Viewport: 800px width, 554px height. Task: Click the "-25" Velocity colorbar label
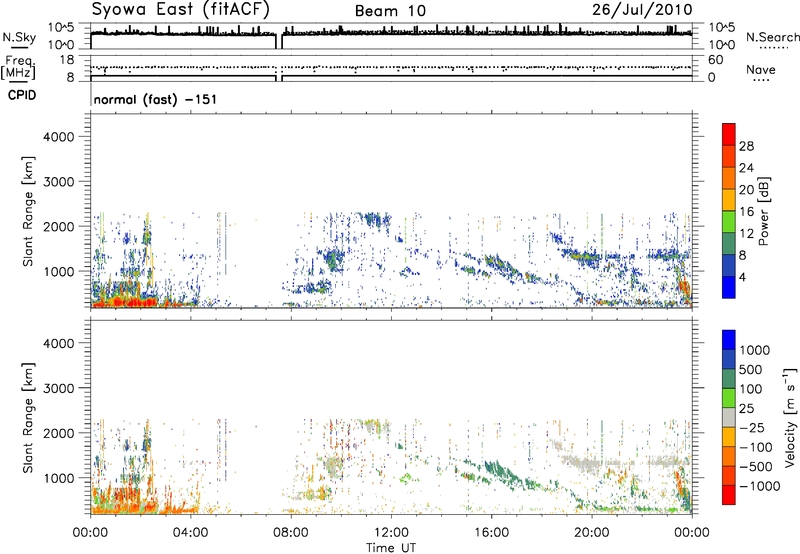(754, 428)
